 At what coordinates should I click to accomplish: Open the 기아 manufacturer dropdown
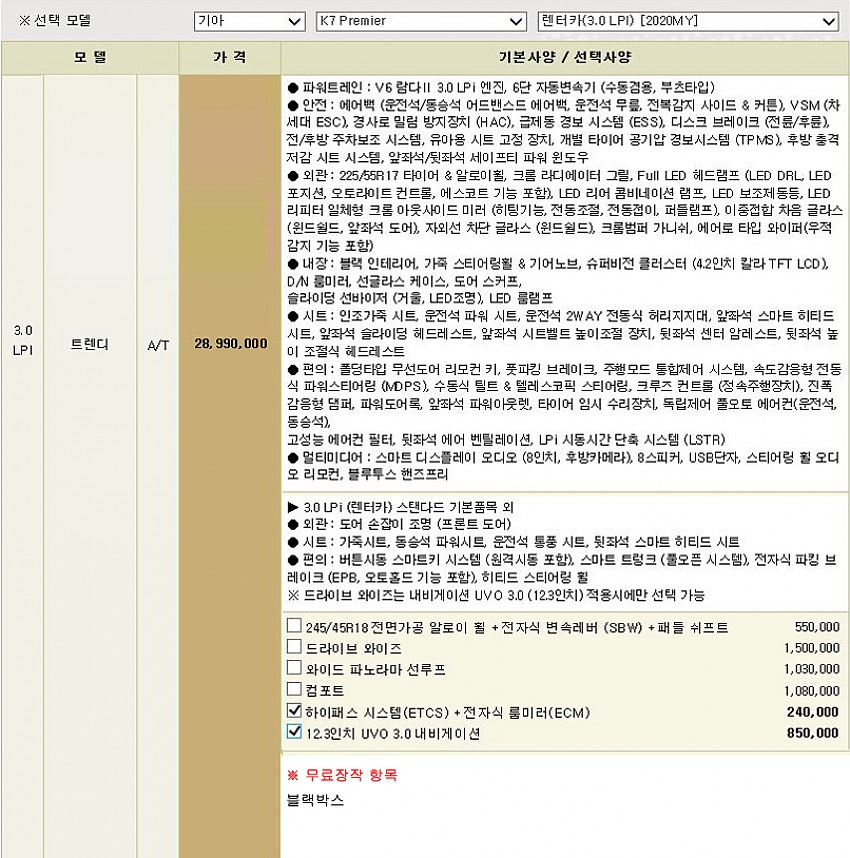[249, 21]
